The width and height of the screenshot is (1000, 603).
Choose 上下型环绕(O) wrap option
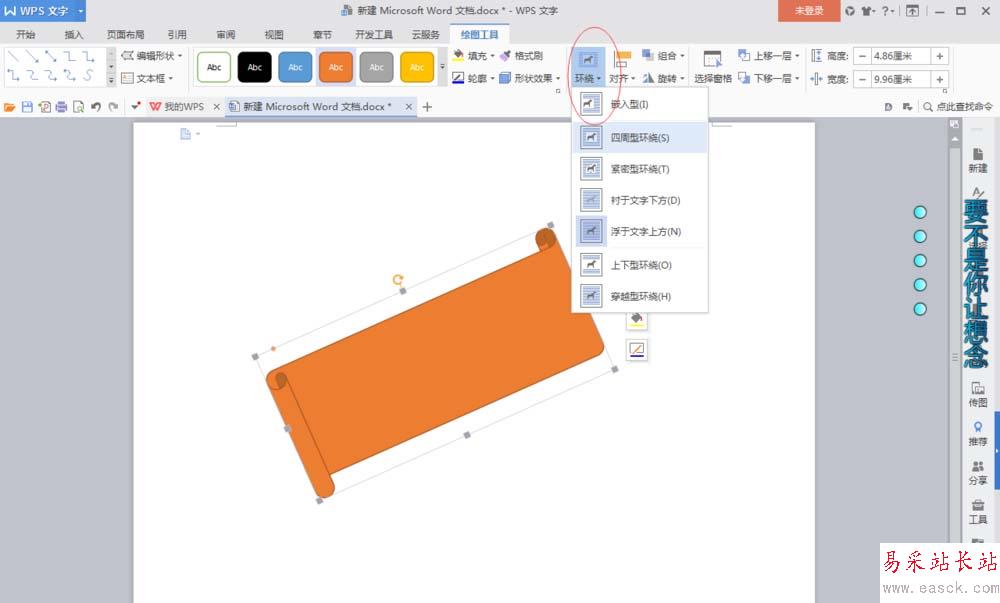pyautogui.click(x=640, y=265)
